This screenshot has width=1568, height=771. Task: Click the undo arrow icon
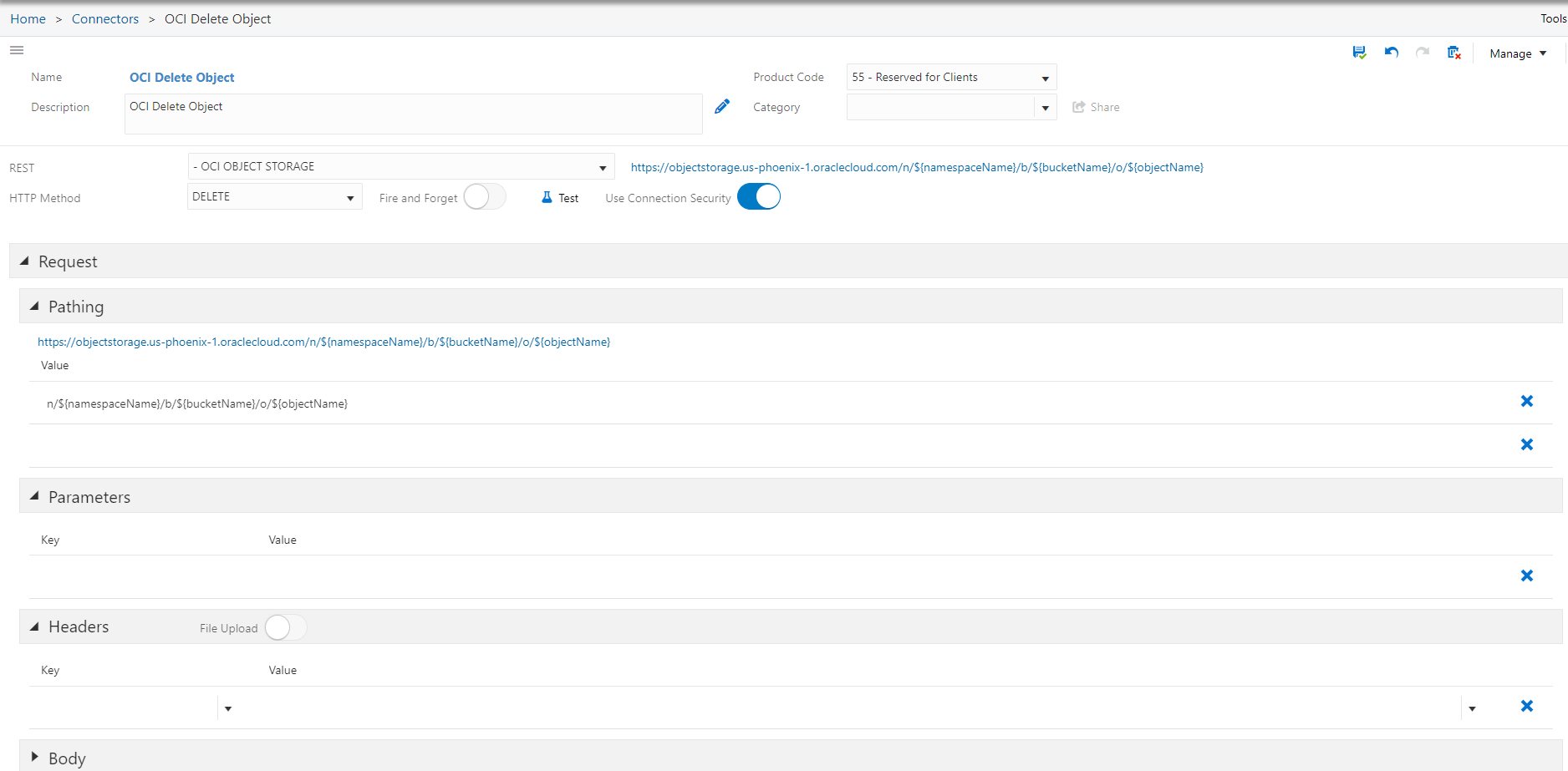click(x=1392, y=53)
